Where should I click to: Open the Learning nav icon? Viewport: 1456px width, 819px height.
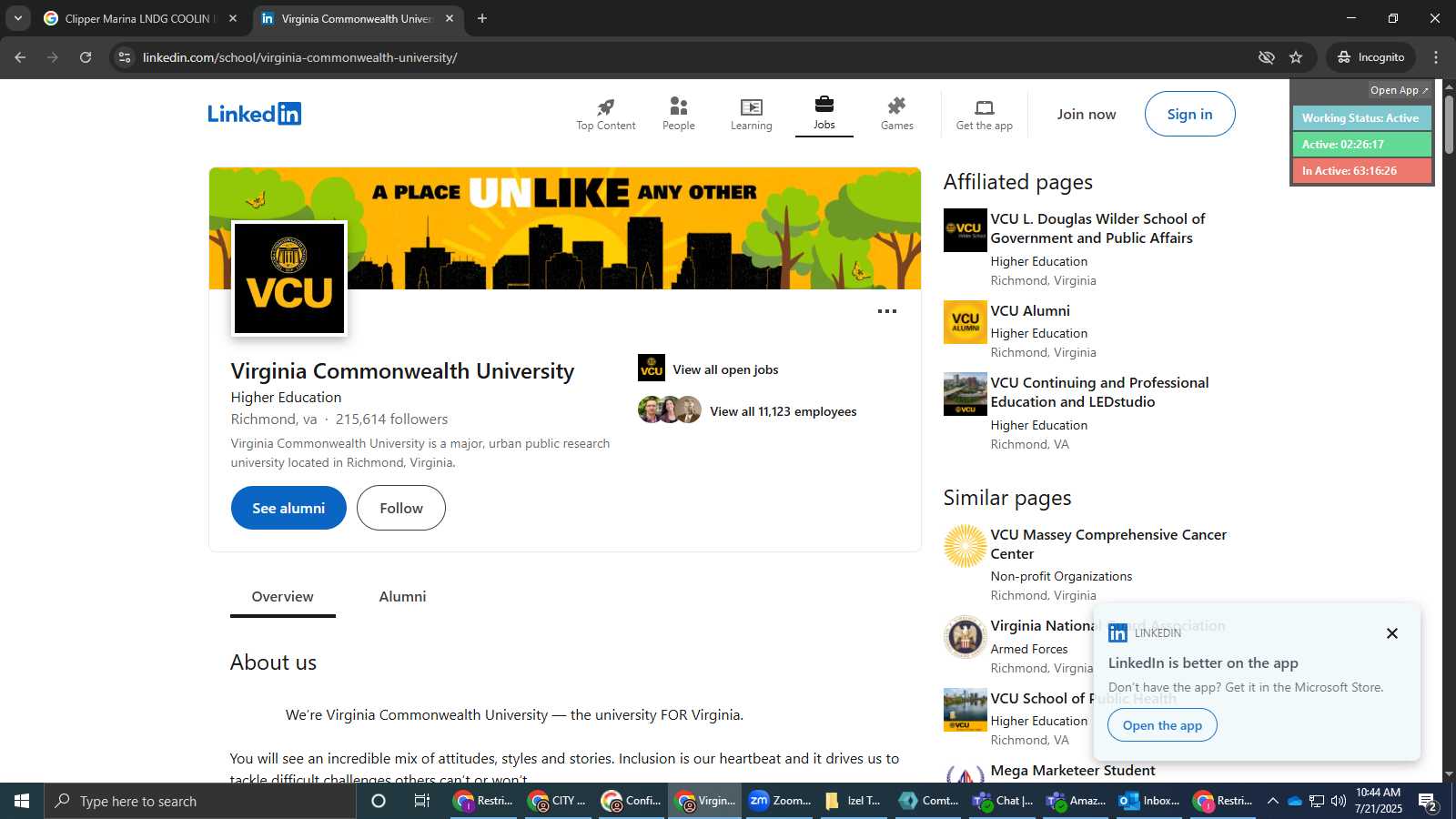click(751, 106)
